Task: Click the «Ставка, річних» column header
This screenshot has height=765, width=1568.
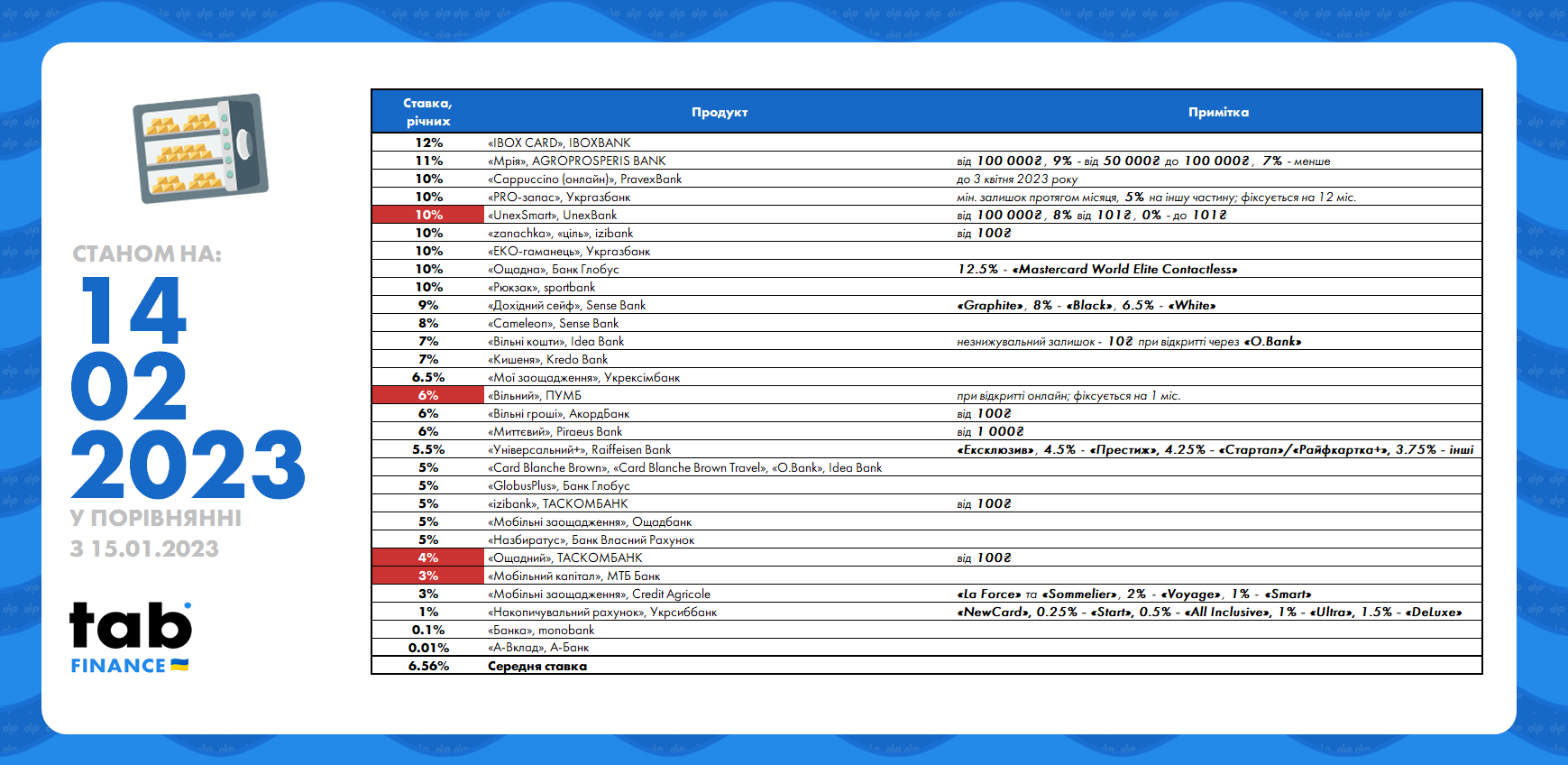Action: click(428, 112)
